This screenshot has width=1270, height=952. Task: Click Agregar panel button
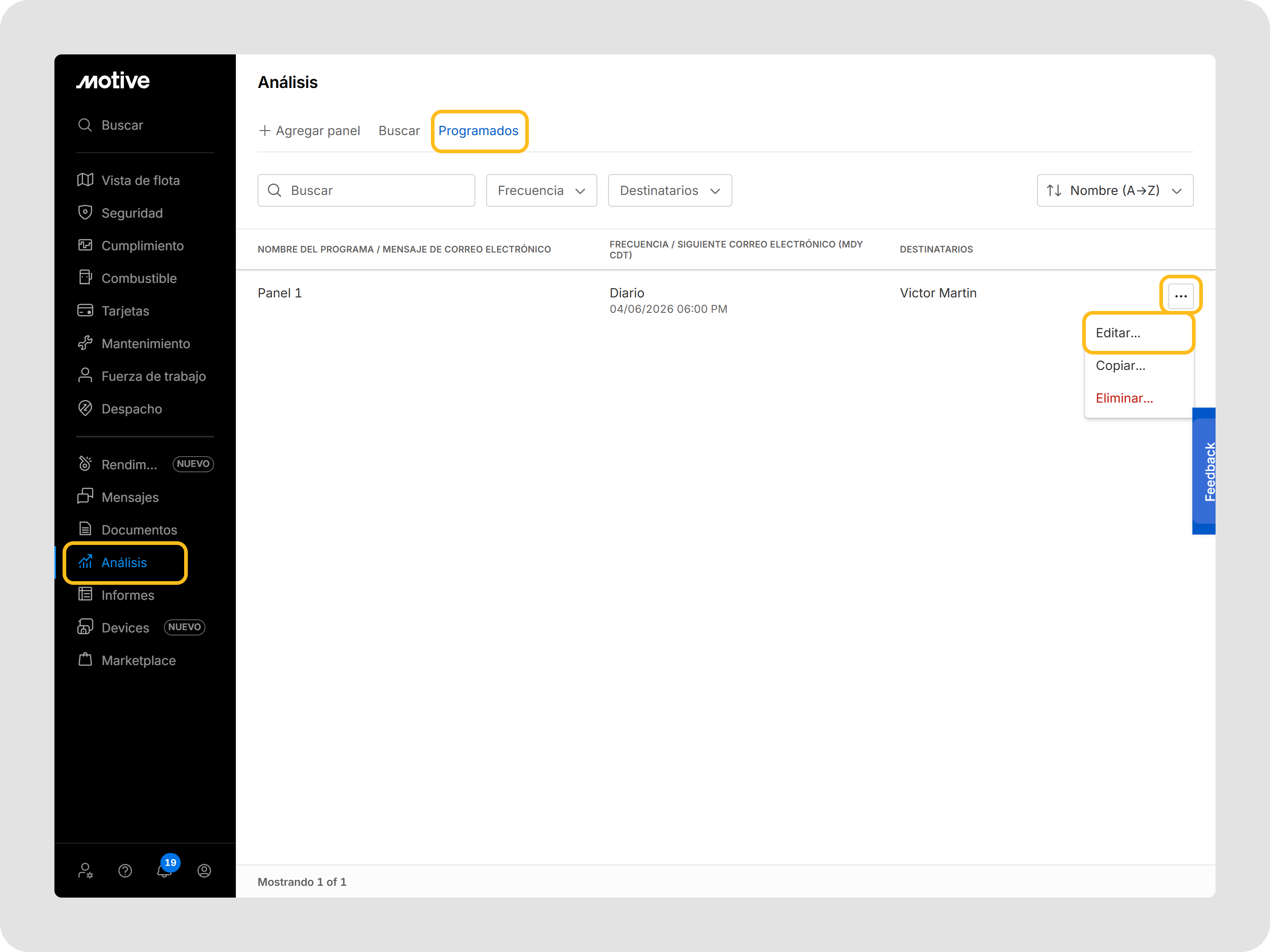pos(310,131)
